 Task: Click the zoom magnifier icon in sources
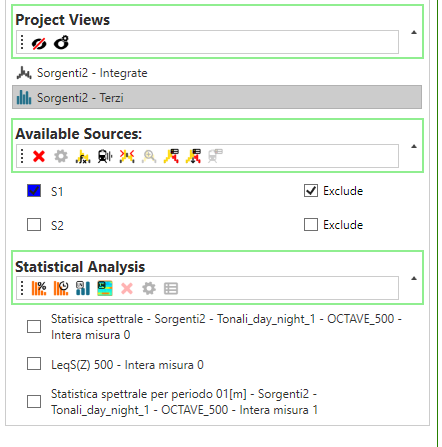(x=149, y=156)
